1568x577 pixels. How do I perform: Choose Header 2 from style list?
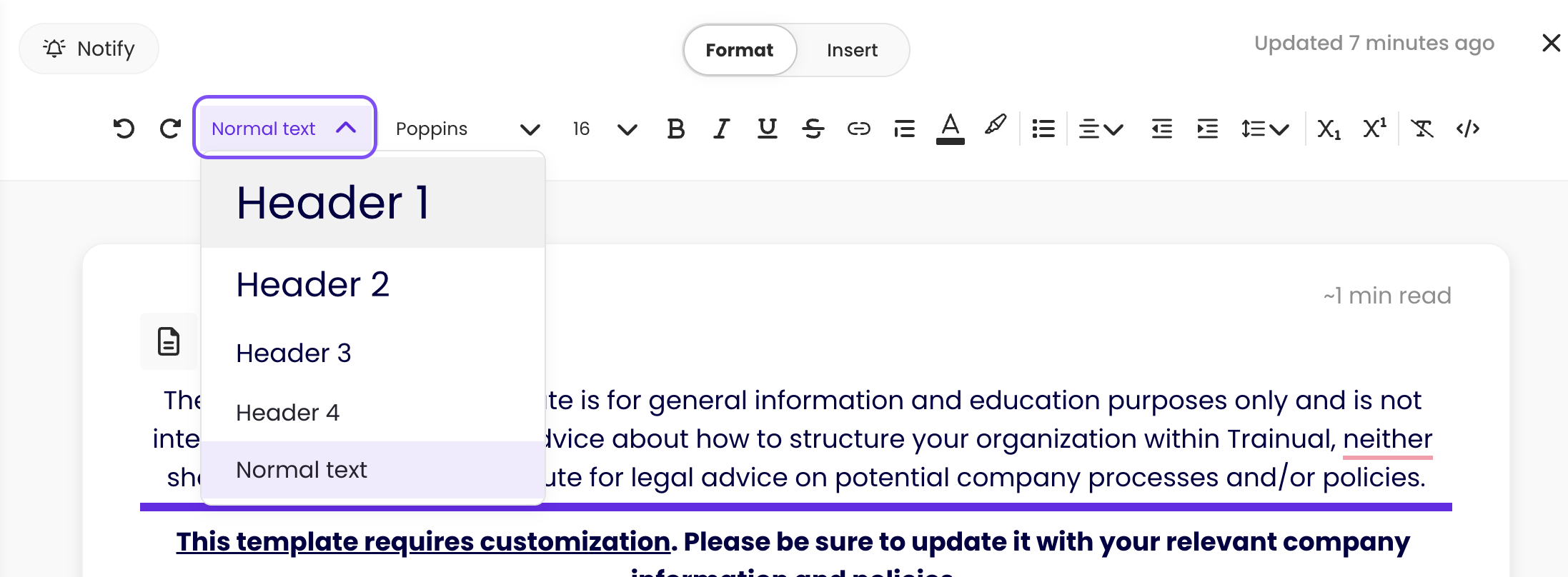tap(313, 284)
